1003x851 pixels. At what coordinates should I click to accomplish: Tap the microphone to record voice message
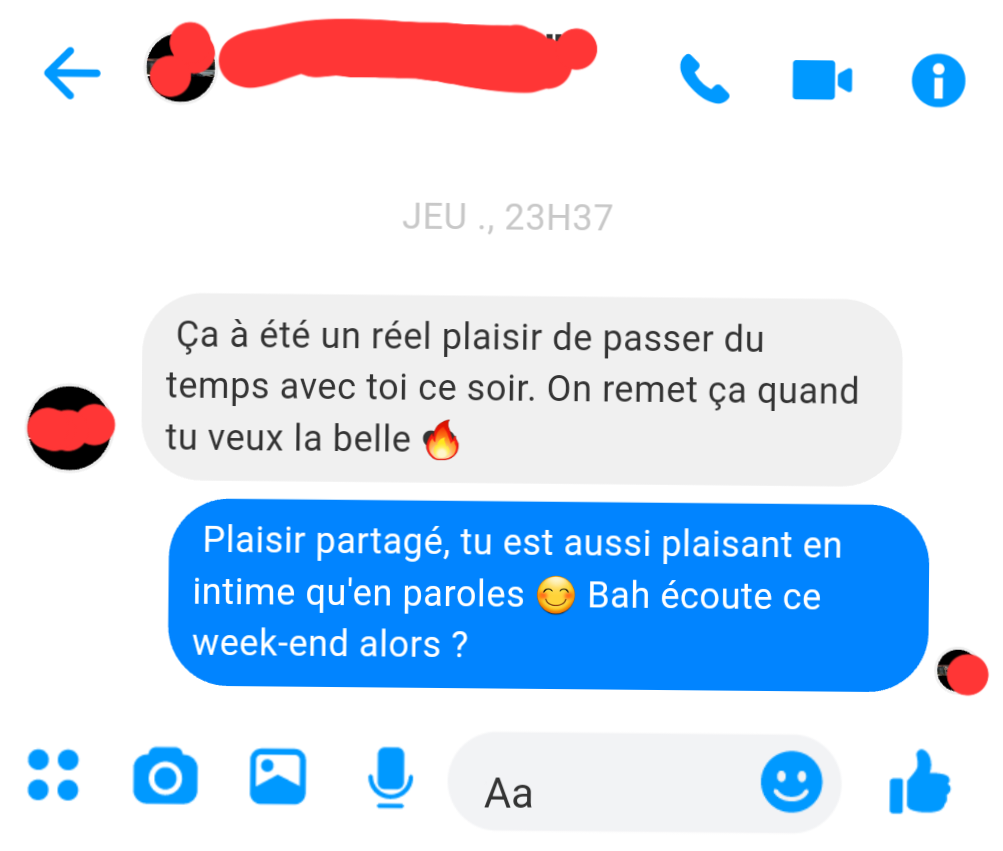tap(390, 777)
